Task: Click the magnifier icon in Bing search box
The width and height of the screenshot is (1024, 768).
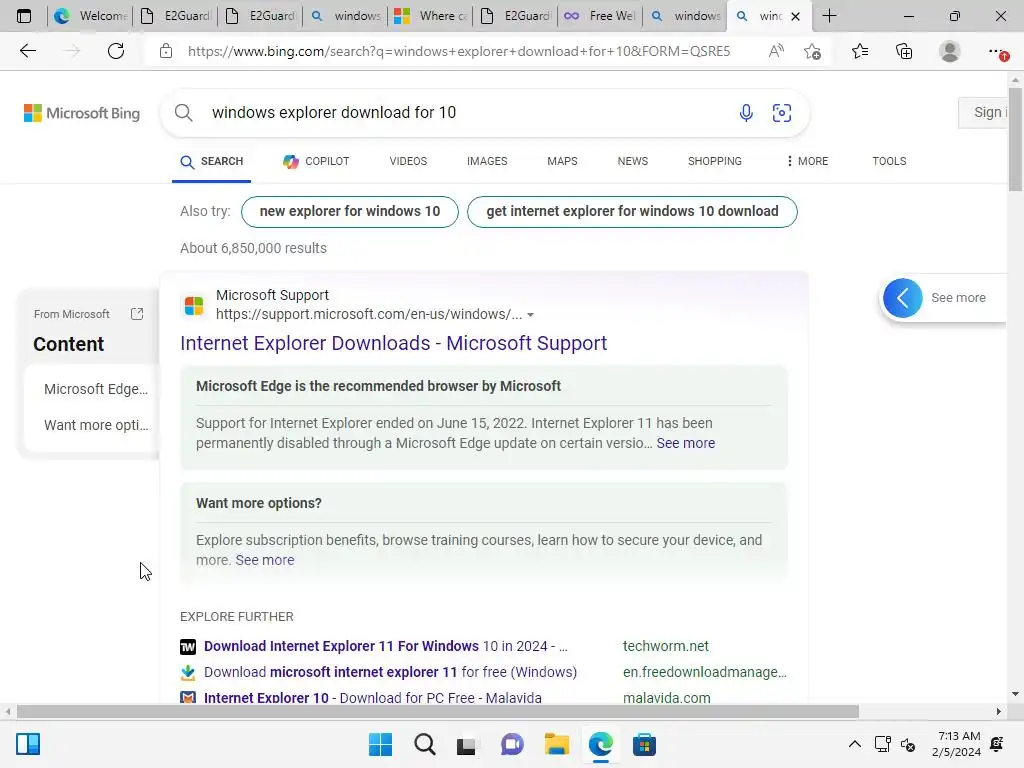Action: tap(184, 113)
